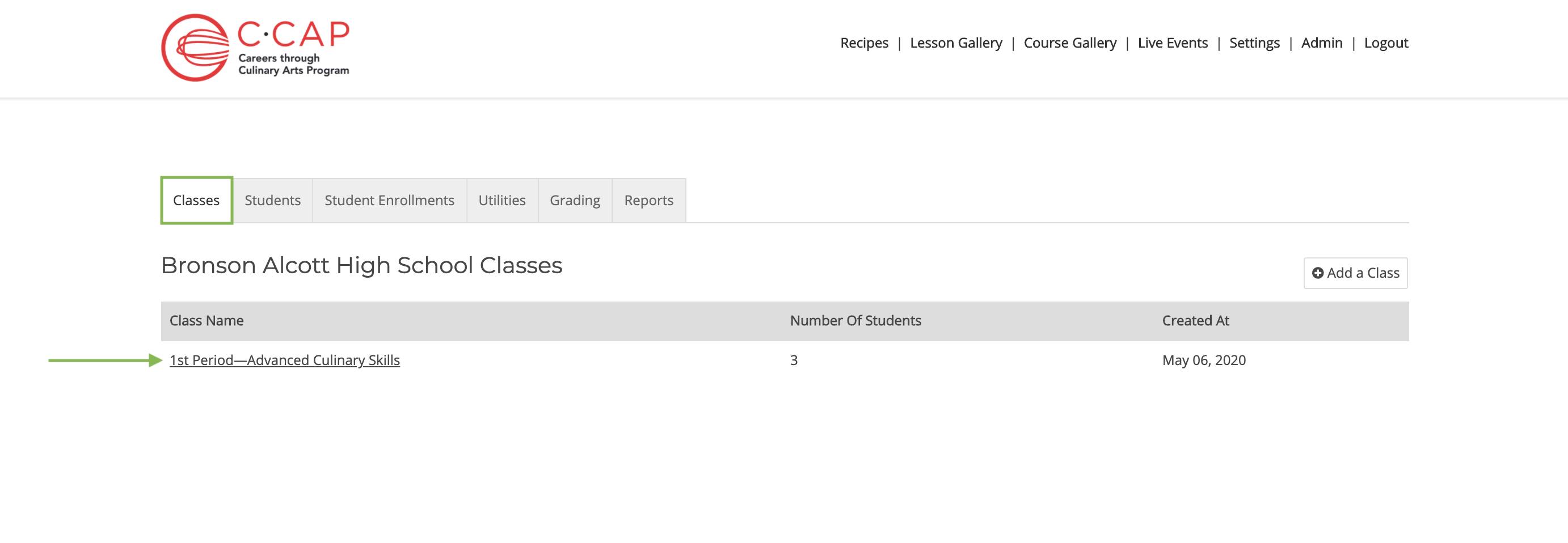Open the Grading tab
Screen dimensions: 1568x543
575,200
